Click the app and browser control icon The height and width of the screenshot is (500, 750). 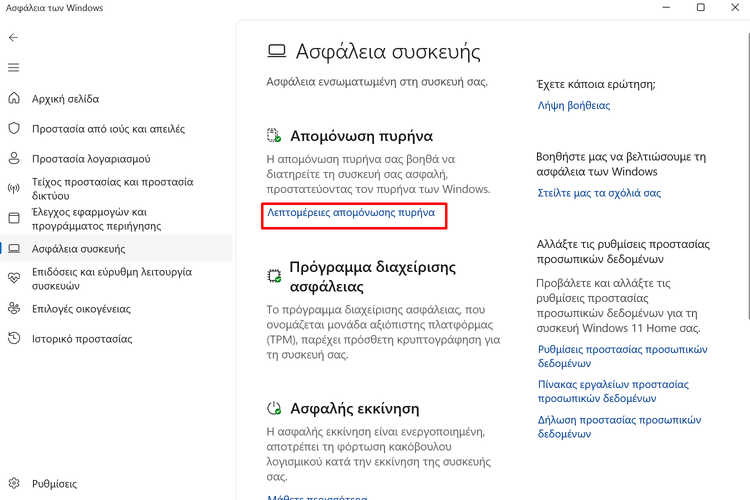click(14, 219)
